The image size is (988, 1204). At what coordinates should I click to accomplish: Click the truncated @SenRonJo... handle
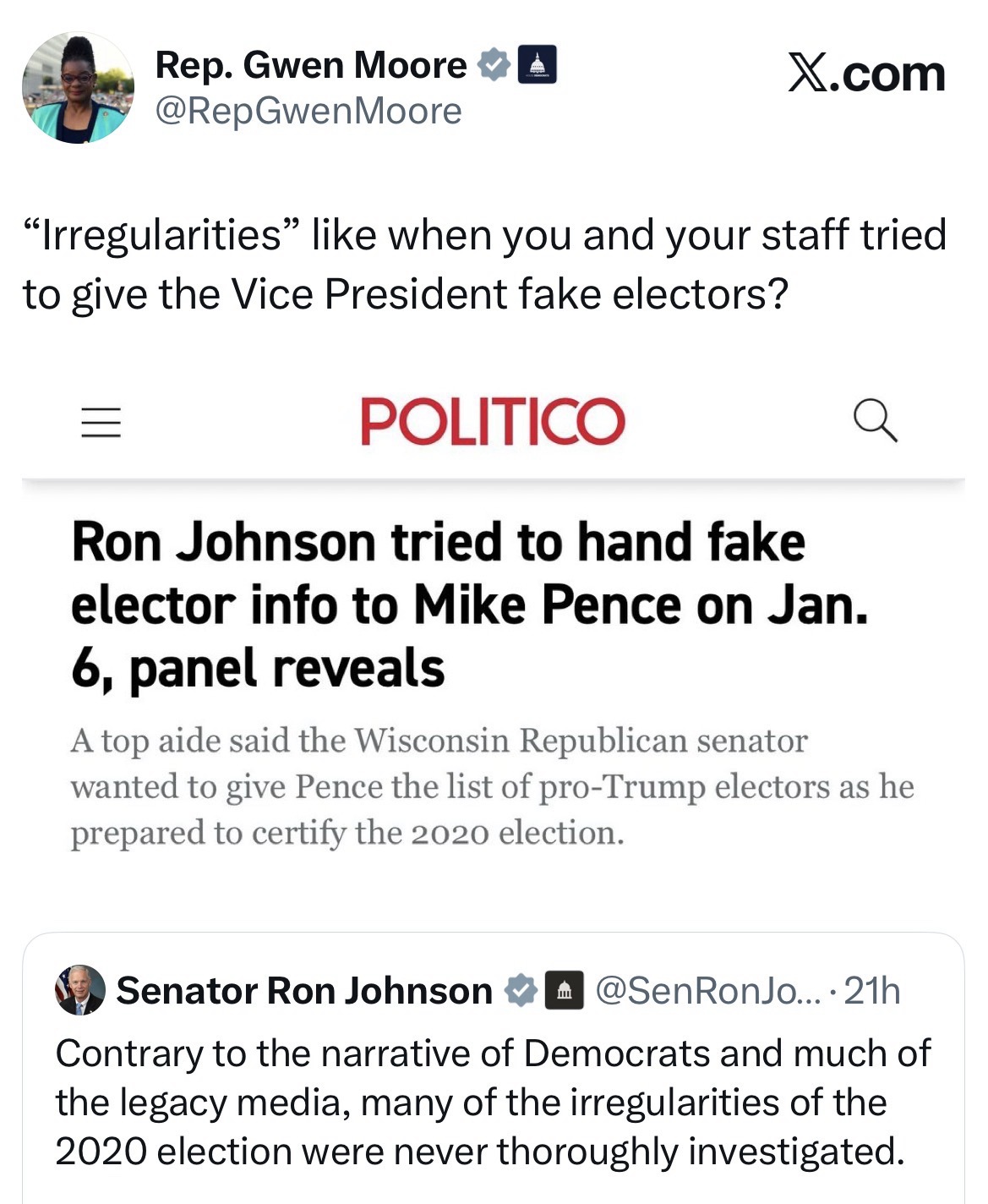(x=707, y=990)
